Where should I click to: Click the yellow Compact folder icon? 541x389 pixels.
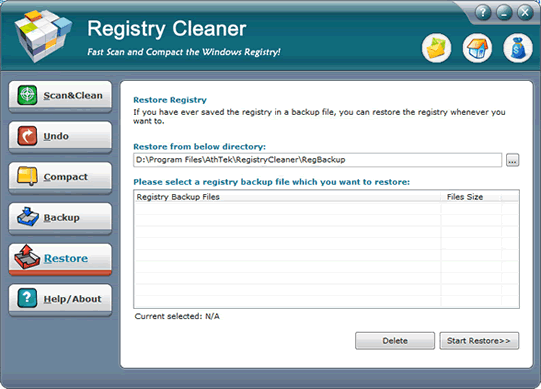tap(27, 176)
